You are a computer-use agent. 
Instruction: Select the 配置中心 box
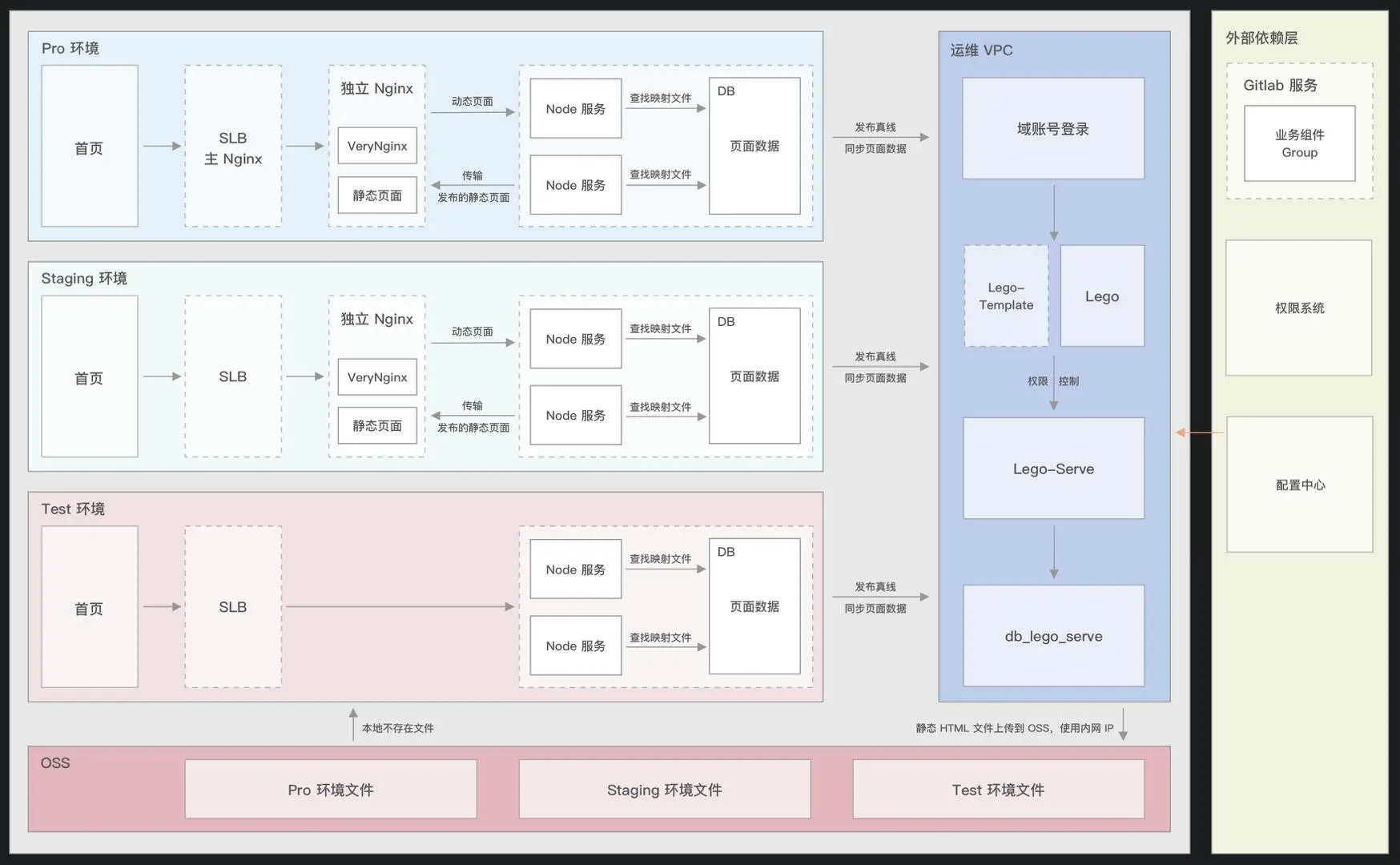1300,484
